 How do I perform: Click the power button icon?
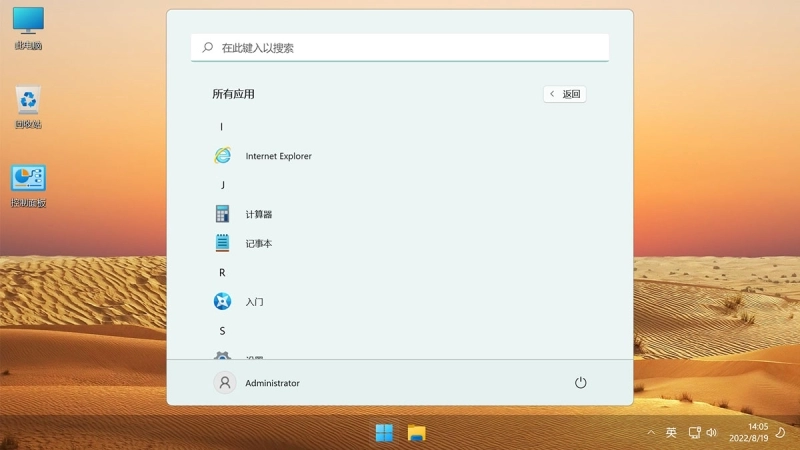pos(580,383)
